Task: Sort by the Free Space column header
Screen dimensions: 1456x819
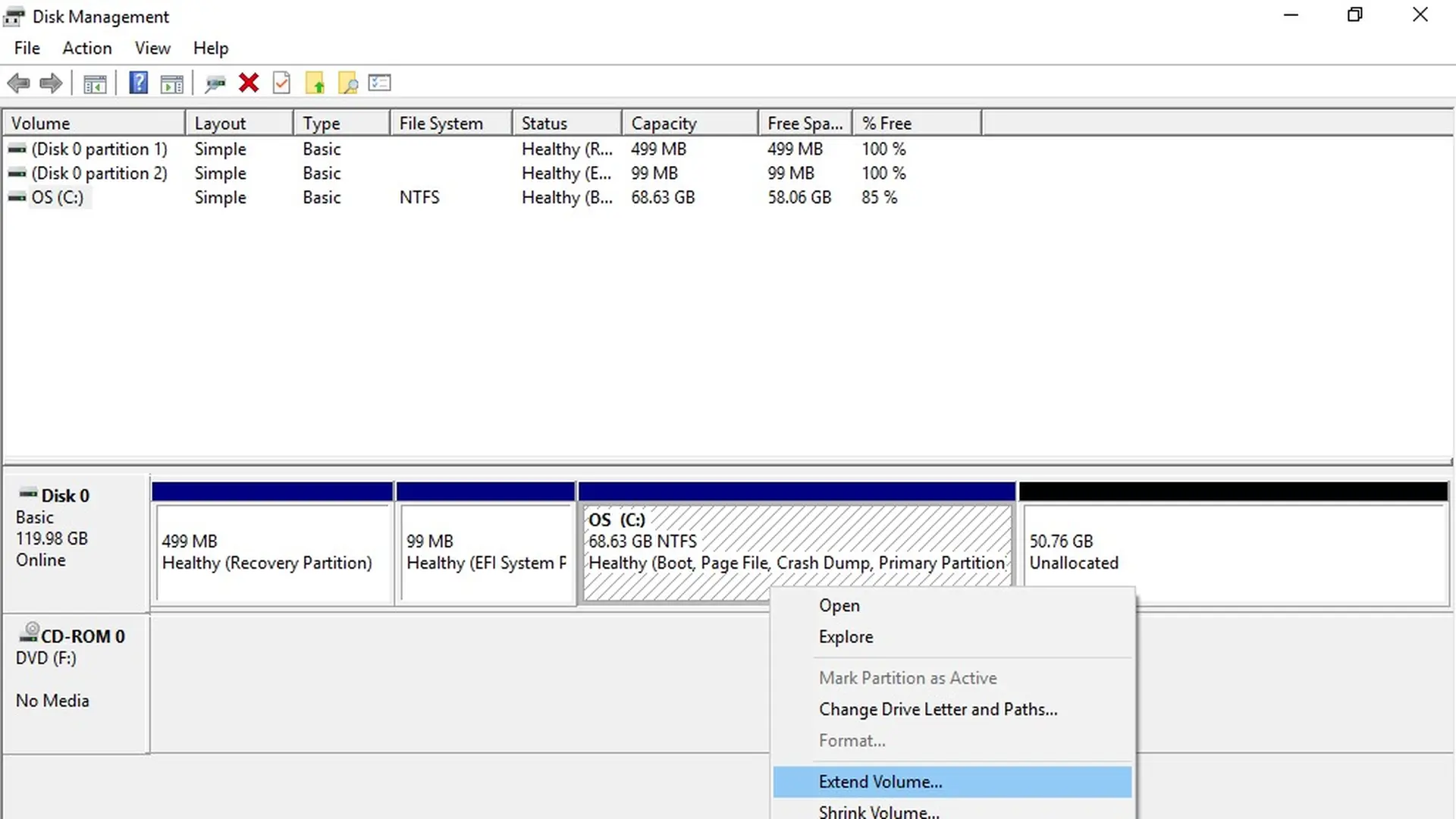Action: coord(805,123)
